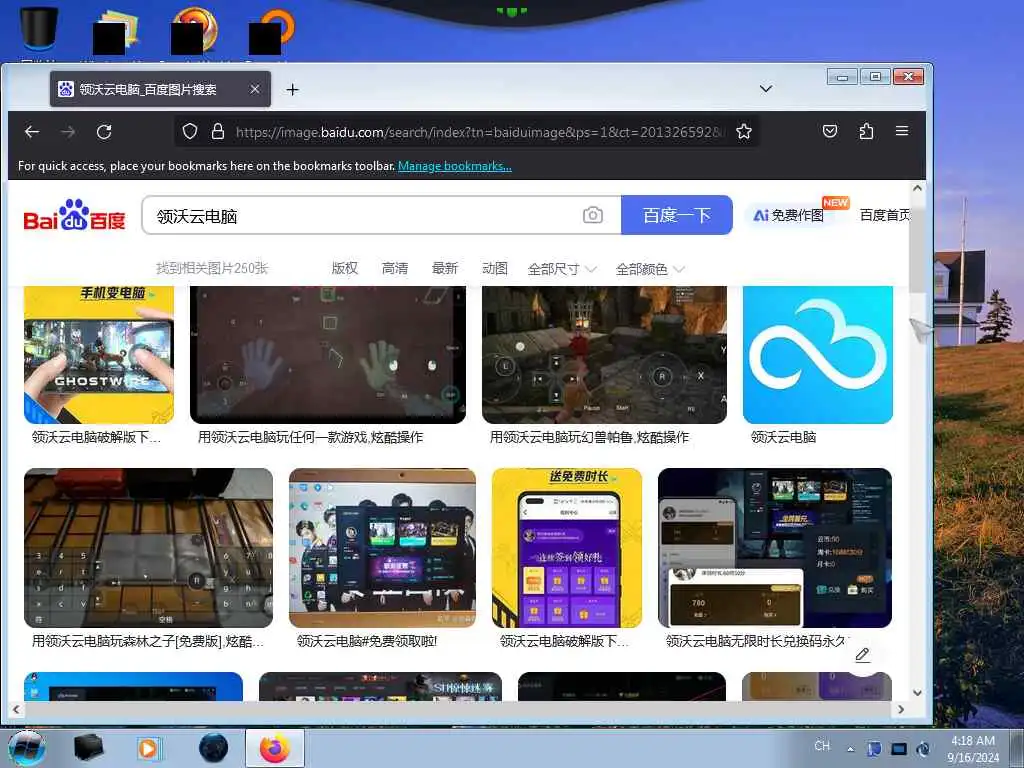Viewport: 1024px width, 768px height.
Task: Click the browser forward arrow
Action: pos(68,132)
